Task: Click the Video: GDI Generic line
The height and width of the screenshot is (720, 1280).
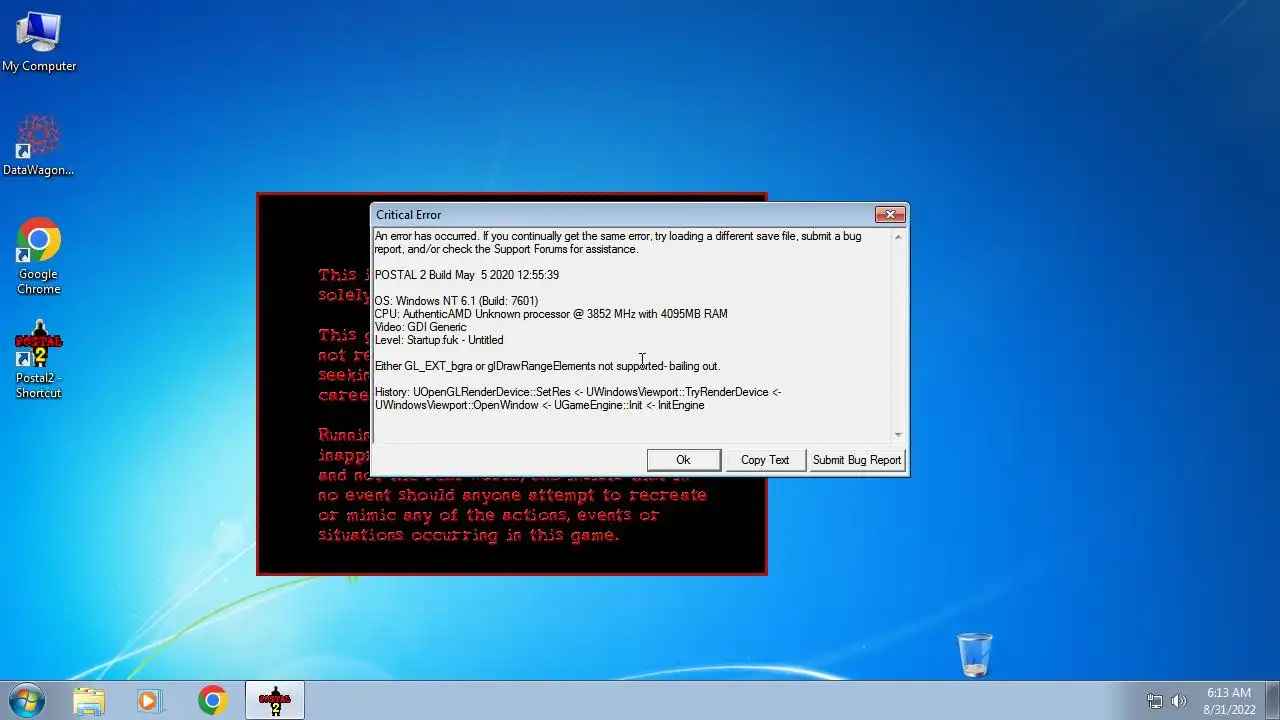Action: [x=420, y=327]
